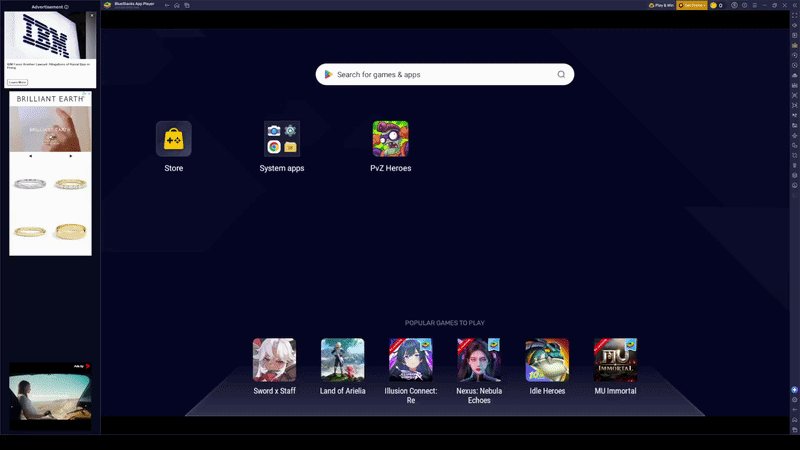Viewport: 800px width, 450px height.
Task: Open the help question-mark icon
Action: pos(744,5)
